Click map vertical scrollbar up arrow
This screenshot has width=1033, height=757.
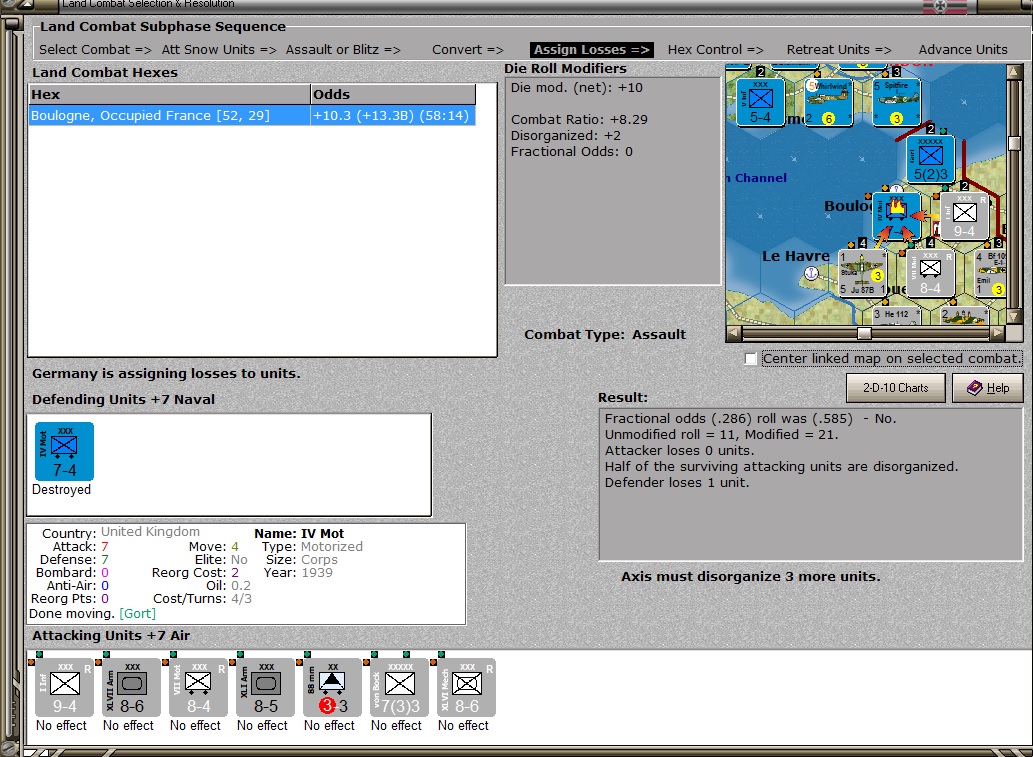click(1015, 71)
